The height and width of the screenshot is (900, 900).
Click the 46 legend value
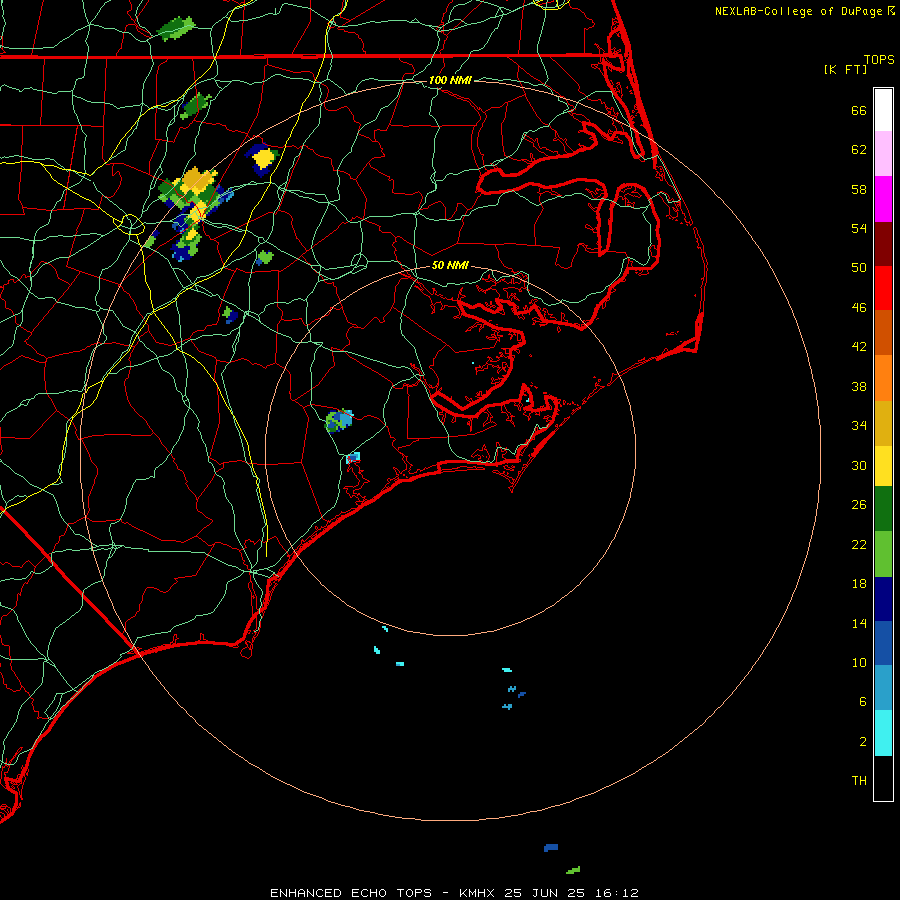[x=859, y=307]
